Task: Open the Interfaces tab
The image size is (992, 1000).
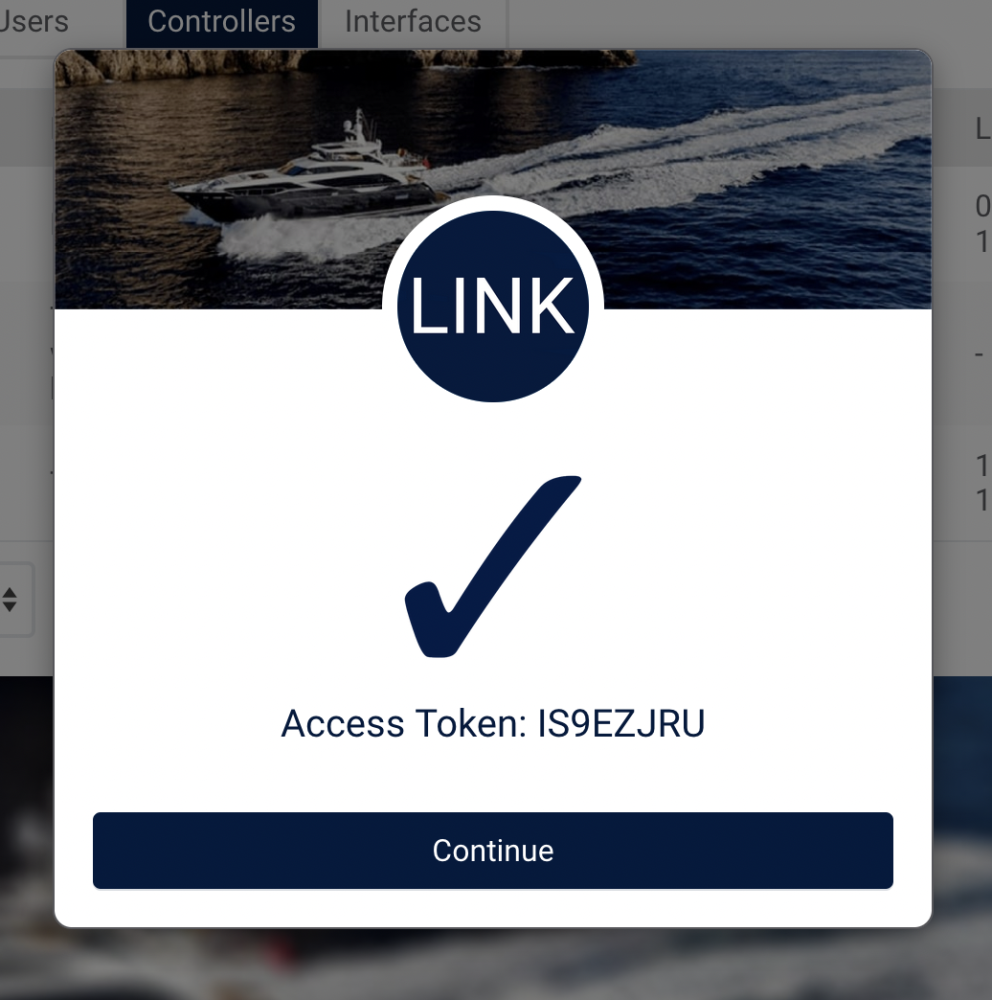Action: coord(413,22)
